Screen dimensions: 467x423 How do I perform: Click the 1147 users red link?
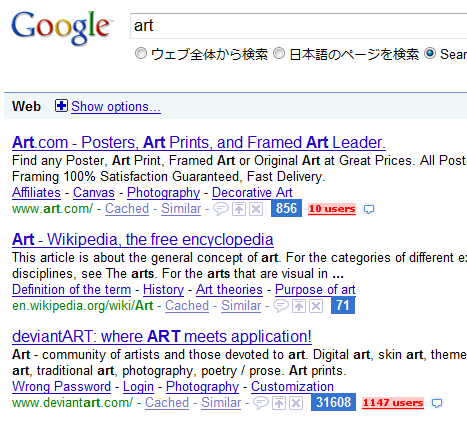pos(393,403)
